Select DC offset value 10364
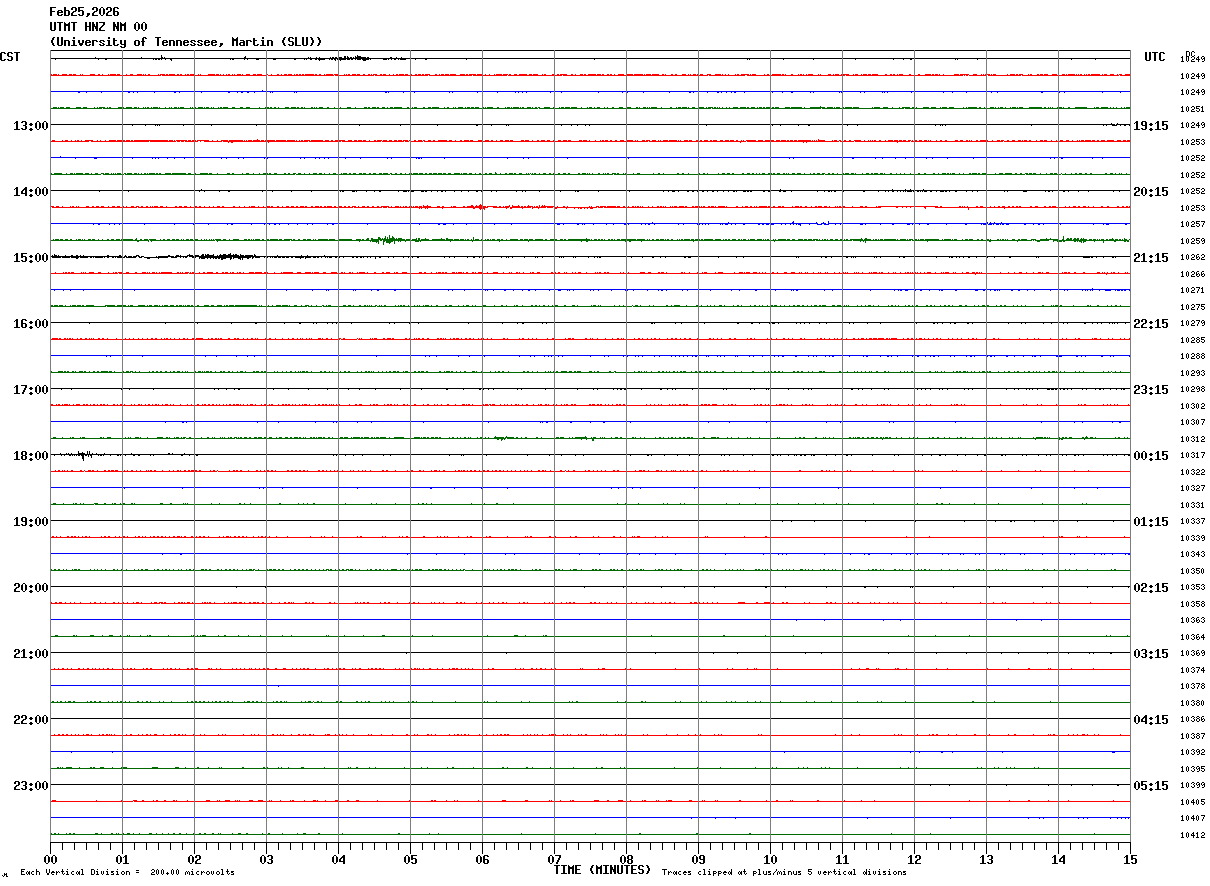Screen dimensions: 1210x886 click(1192, 637)
